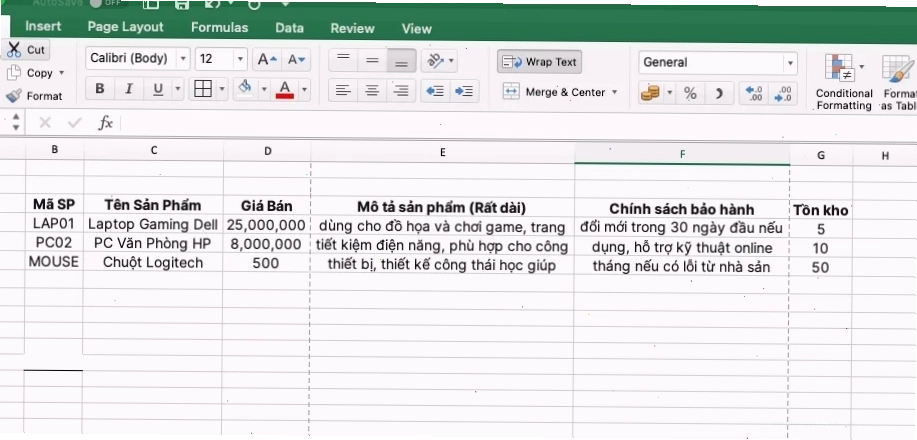The height and width of the screenshot is (440, 917).
Task: Open the borders dropdown arrow
Action: point(222,89)
